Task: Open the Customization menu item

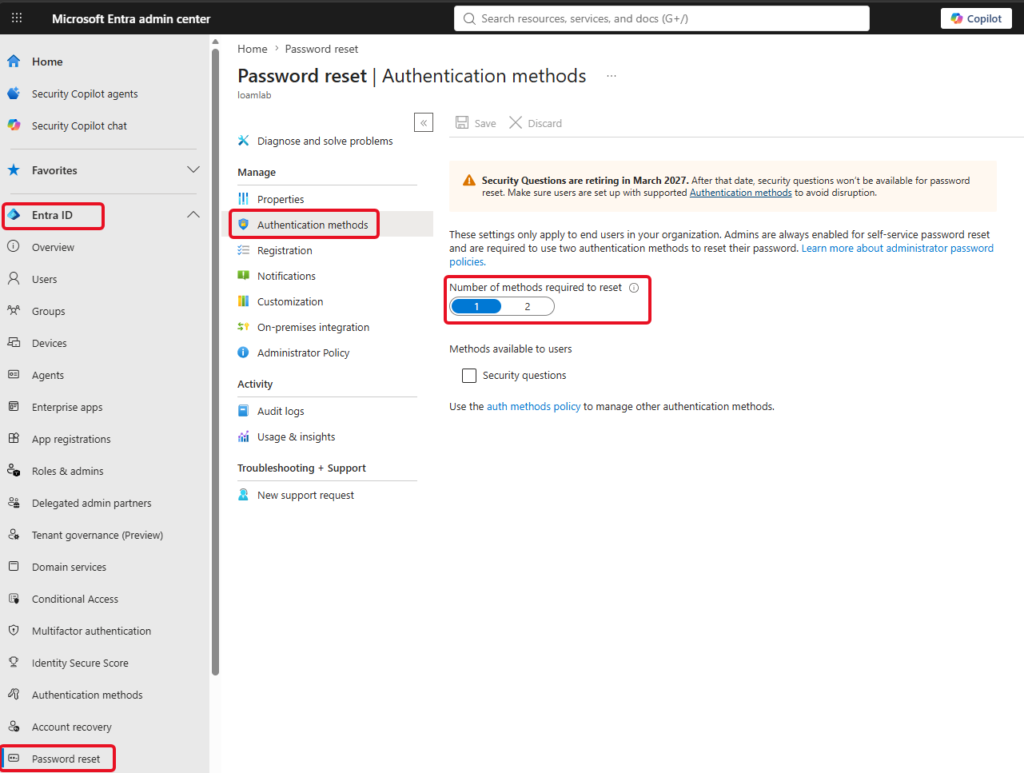Action: click(290, 302)
